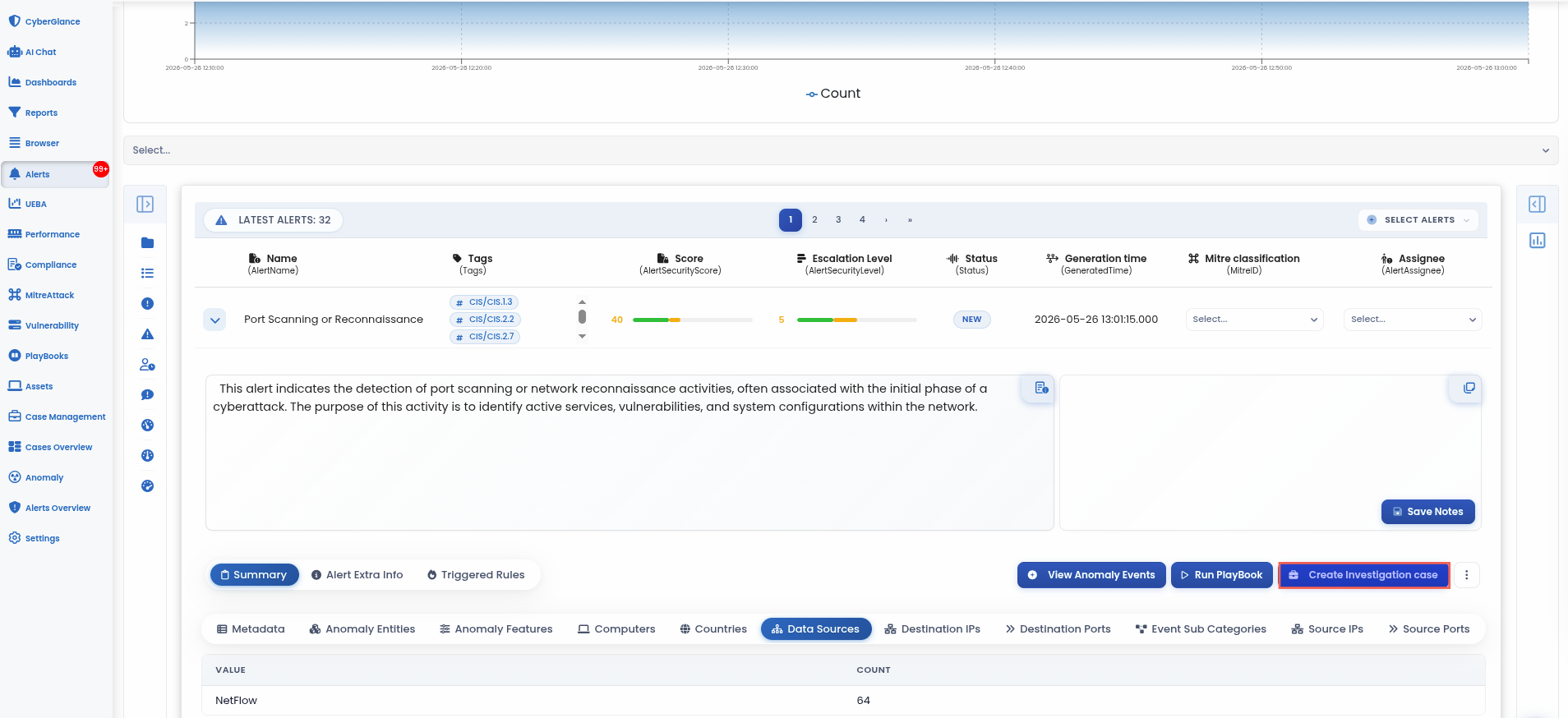
Task: Click Create Investigation case button
Action: coord(1363,575)
